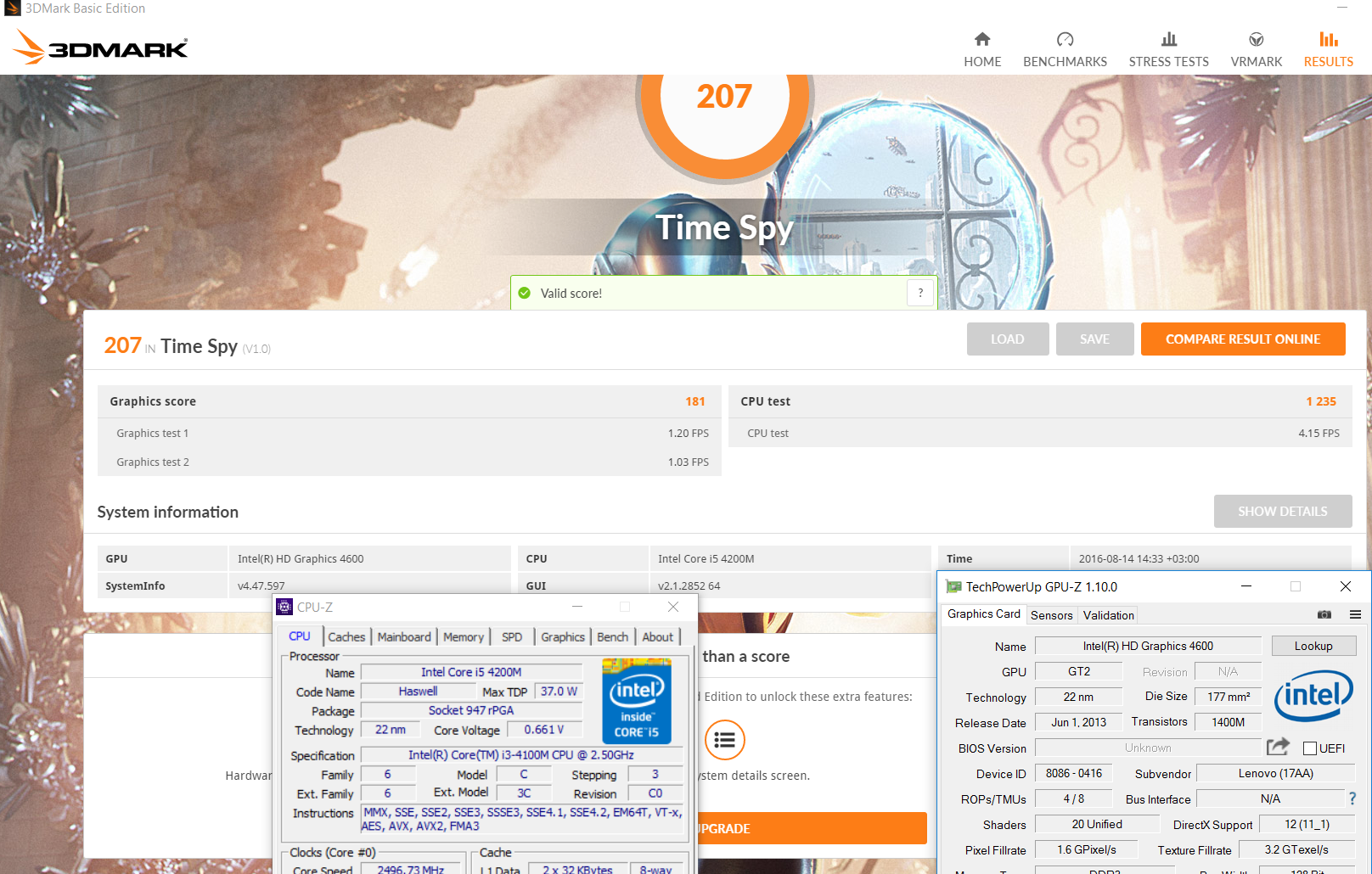Minimize the GPU-Z window
The height and width of the screenshot is (874, 1372).
click(x=1246, y=586)
